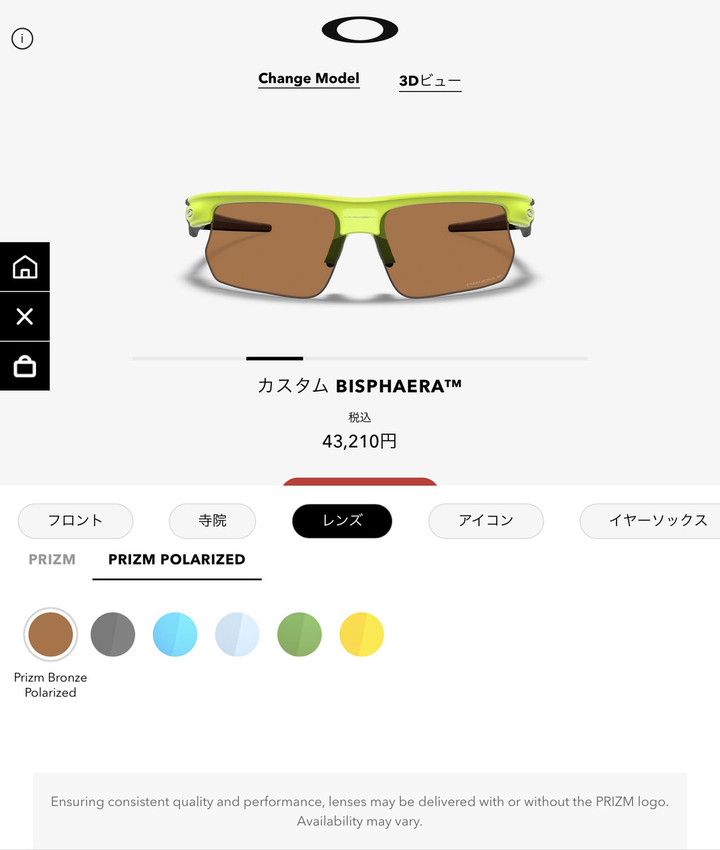Switch to the PRIZM POLARIZED tab
720x850 pixels.
[x=177, y=559]
